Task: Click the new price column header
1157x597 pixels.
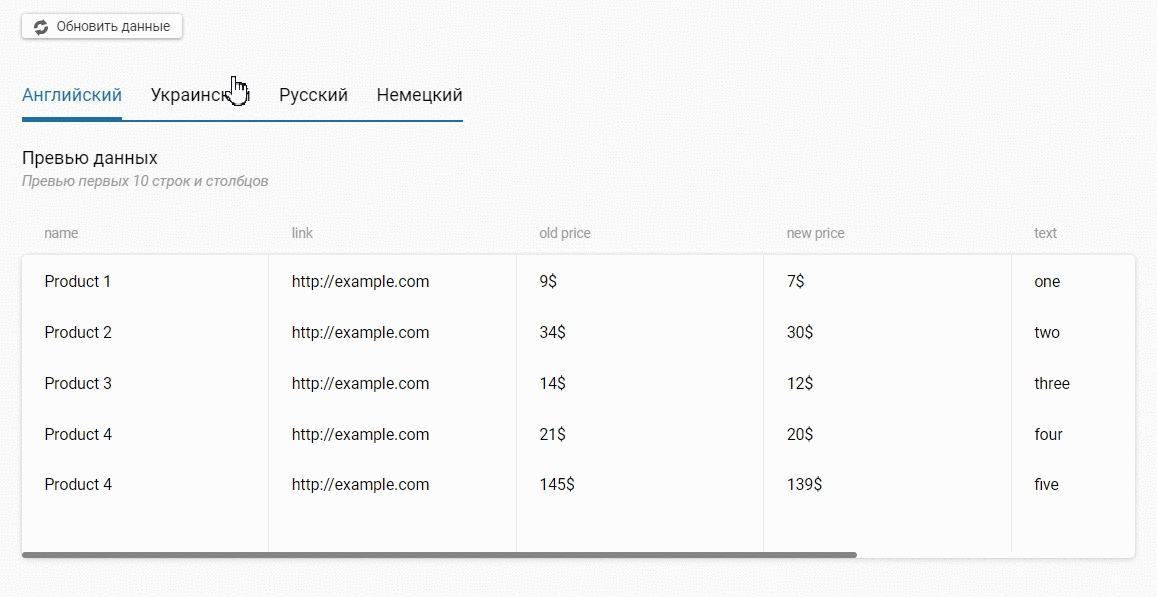Action: click(815, 233)
